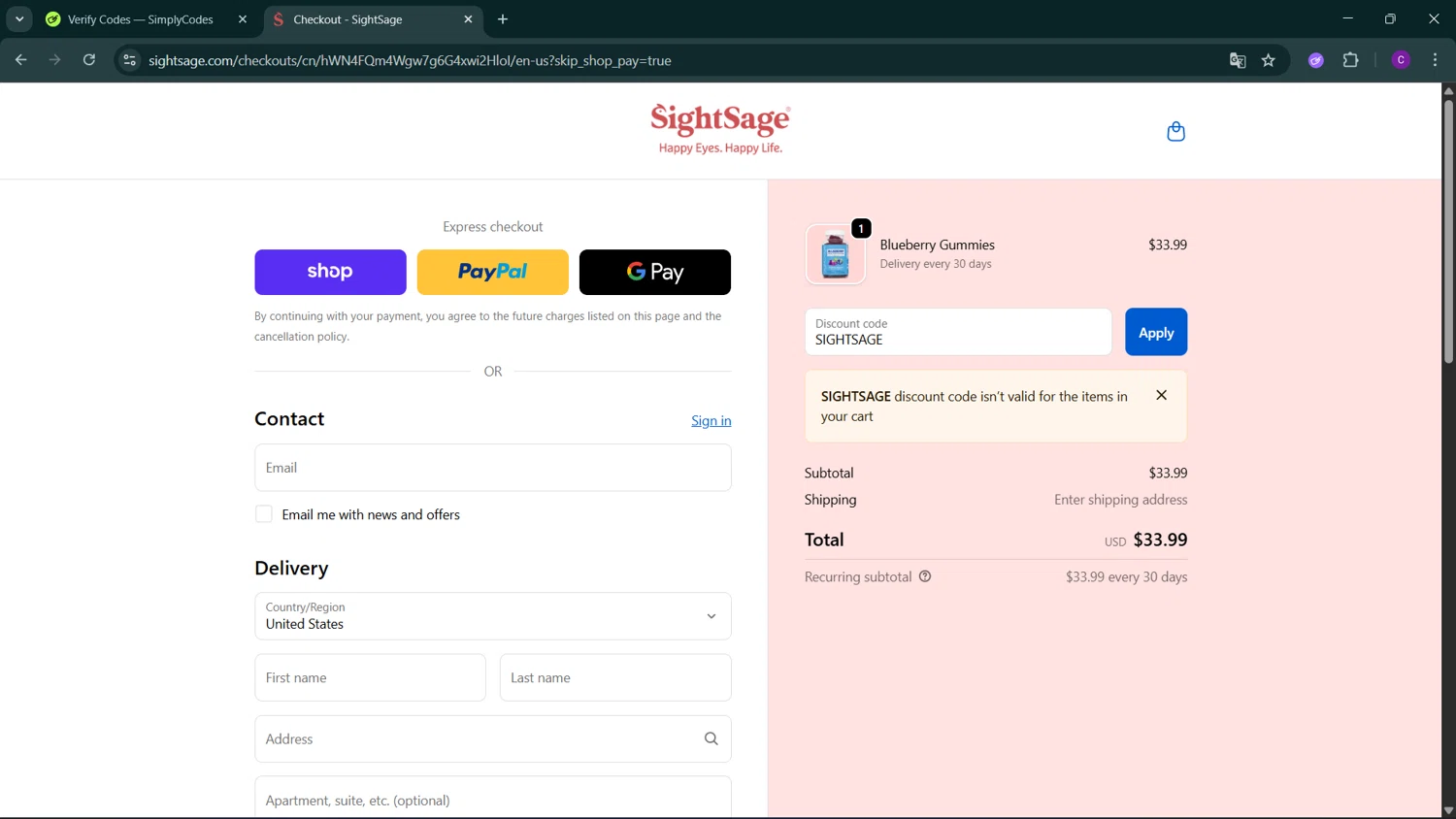Click the SightSage logo

point(720,129)
